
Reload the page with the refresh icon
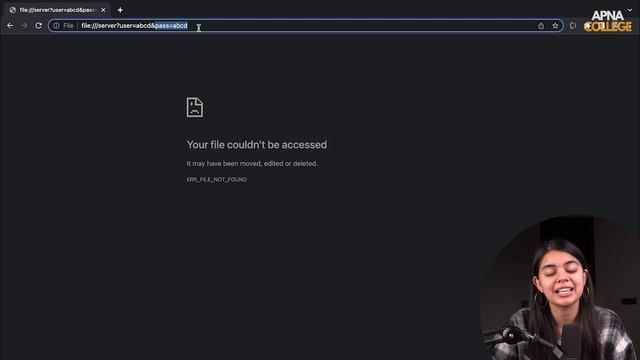(38, 25)
